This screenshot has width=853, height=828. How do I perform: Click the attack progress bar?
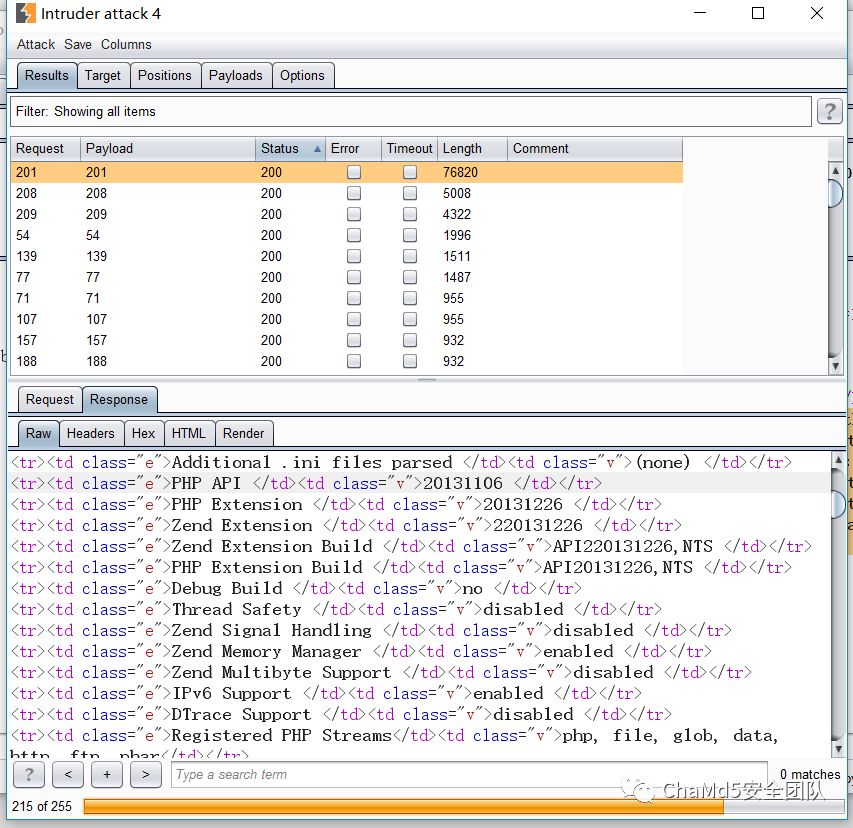pyautogui.click(x=464, y=806)
